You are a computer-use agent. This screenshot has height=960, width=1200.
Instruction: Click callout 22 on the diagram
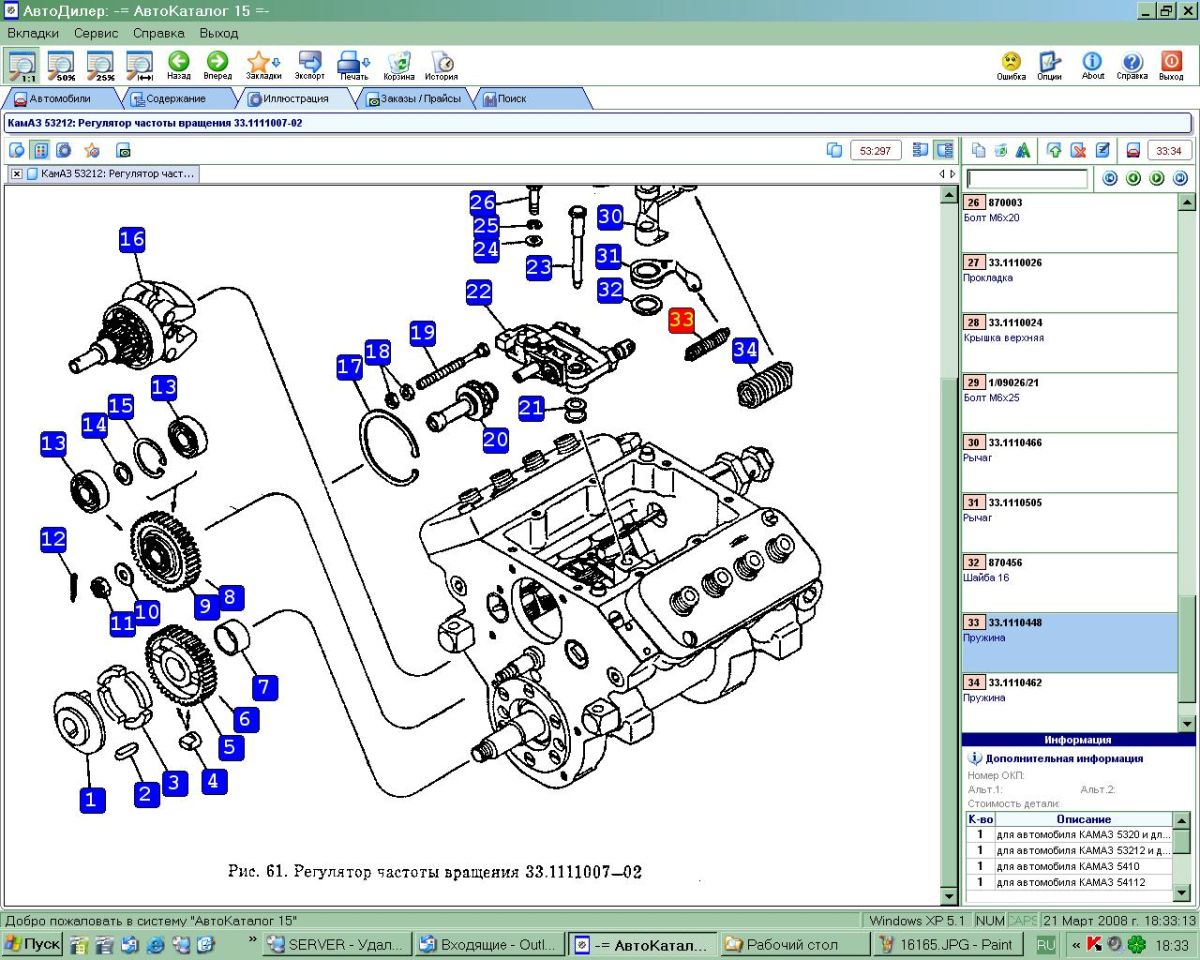click(x=479, y=292)
